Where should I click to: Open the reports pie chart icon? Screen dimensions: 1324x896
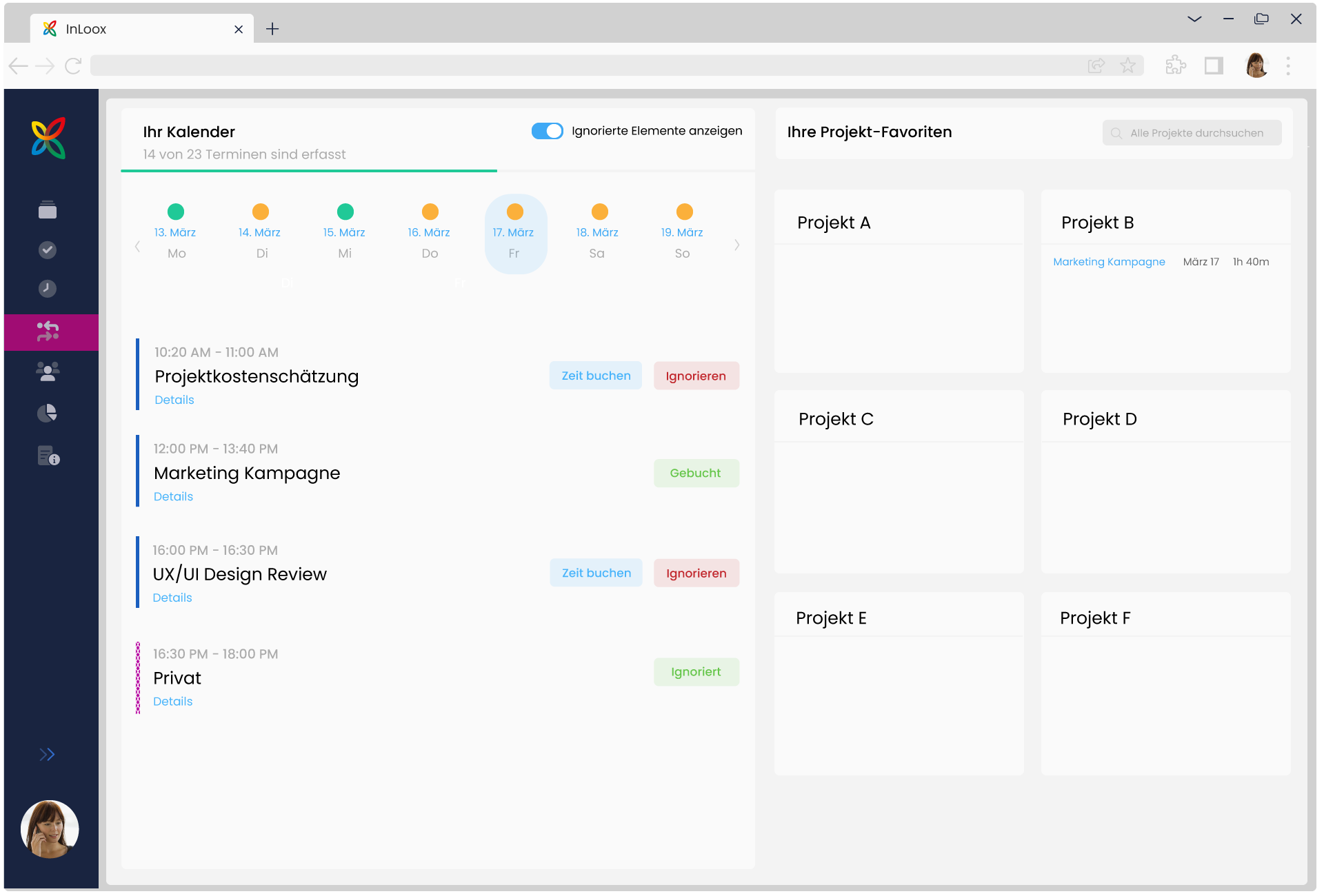(x=47, y=413)
